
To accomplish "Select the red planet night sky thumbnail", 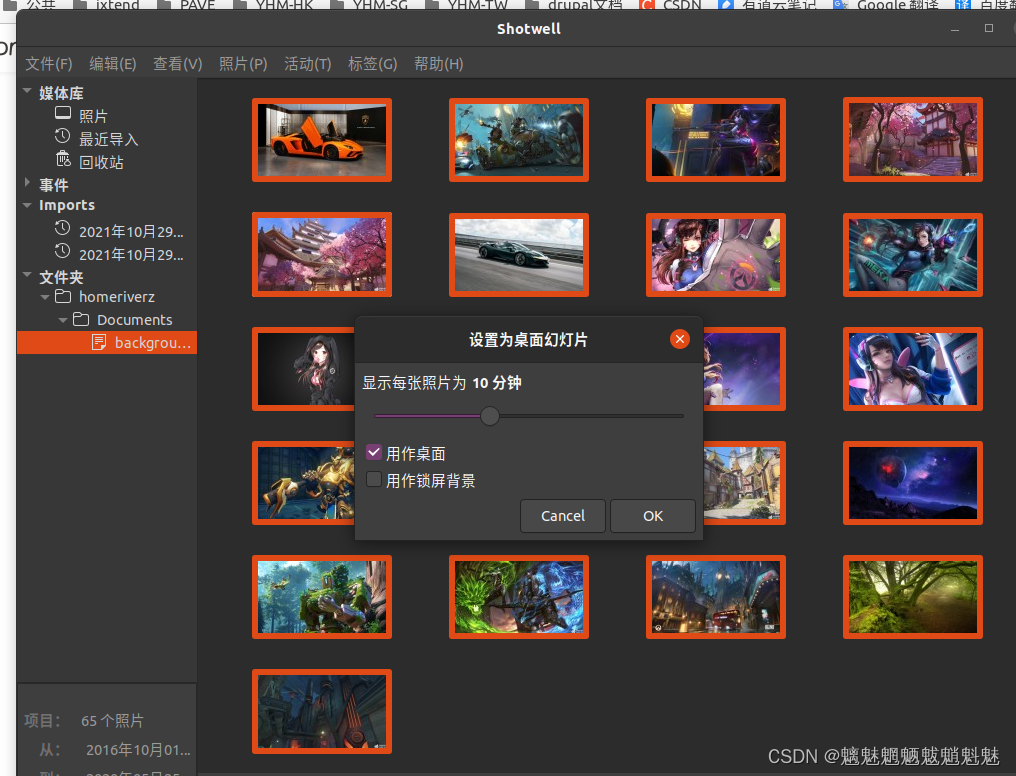I will pyautogui.click(x=913, y=483).
